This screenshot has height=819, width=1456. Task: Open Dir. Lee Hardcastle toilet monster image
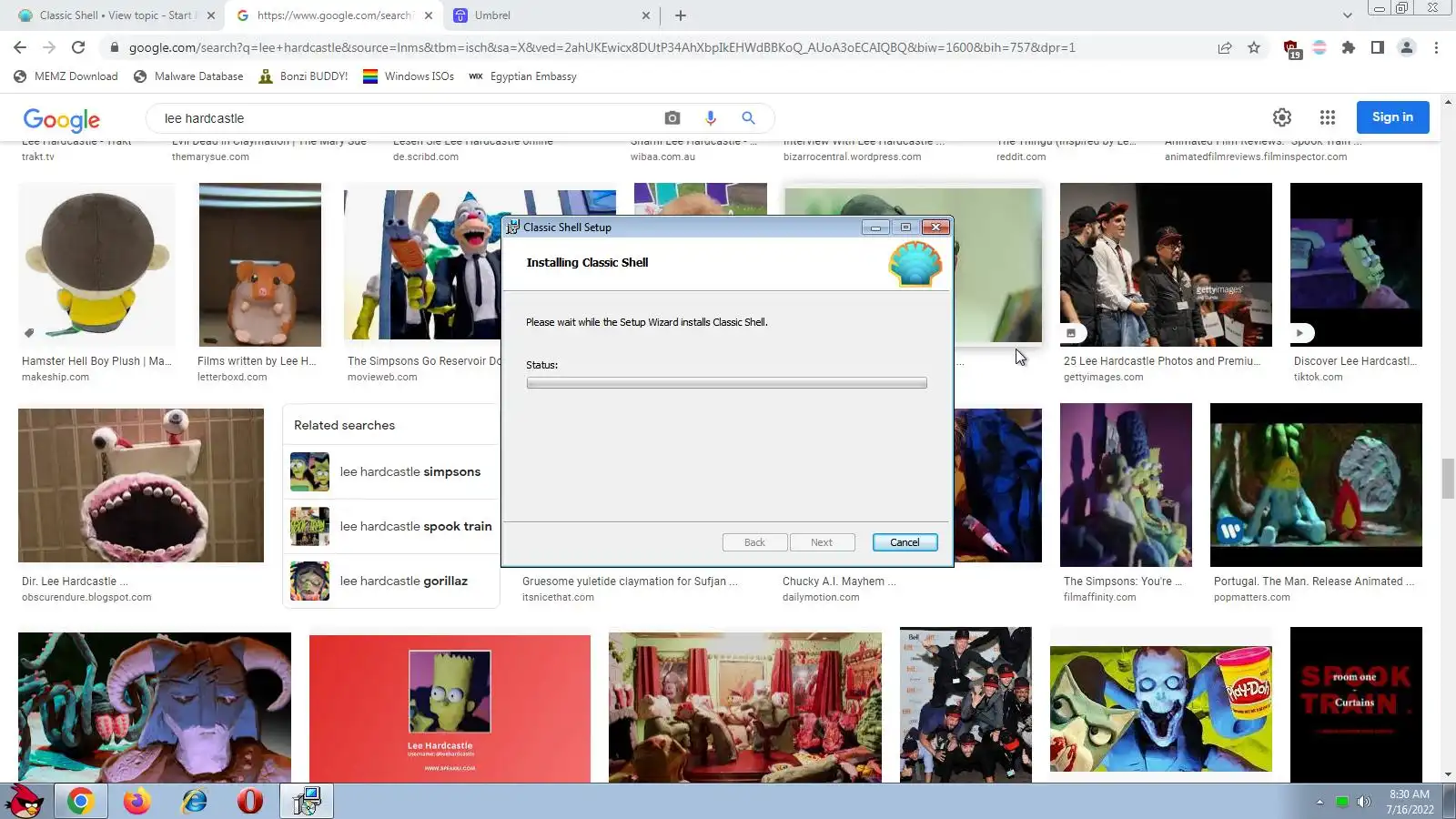141,485
